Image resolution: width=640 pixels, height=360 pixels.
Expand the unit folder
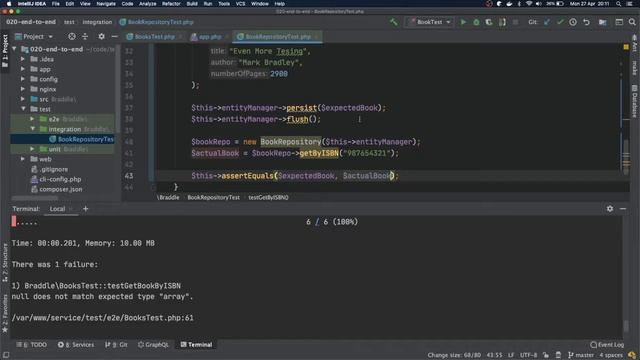click(32, 149)
